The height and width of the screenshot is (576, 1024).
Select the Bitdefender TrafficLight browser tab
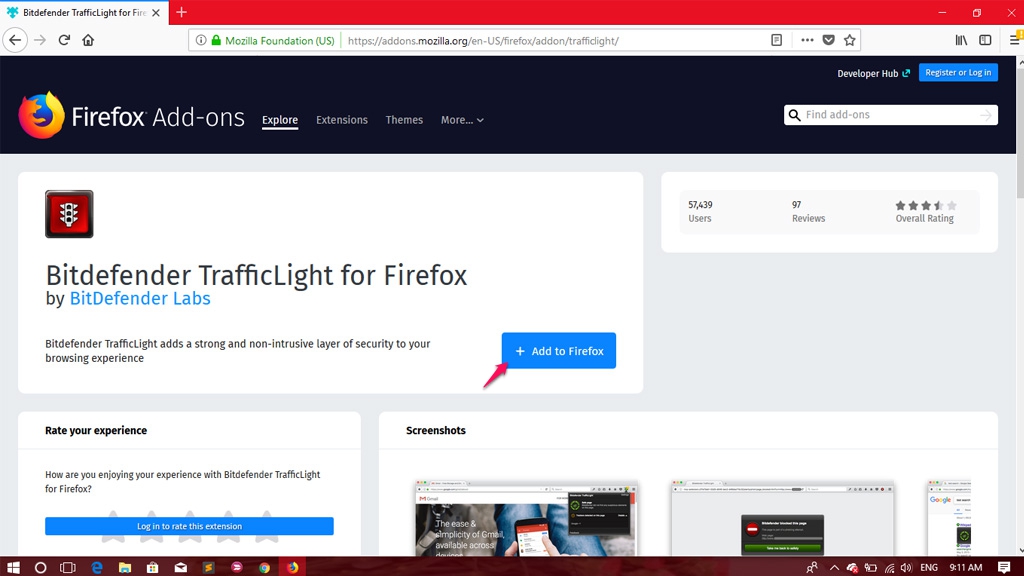(84, 12)
